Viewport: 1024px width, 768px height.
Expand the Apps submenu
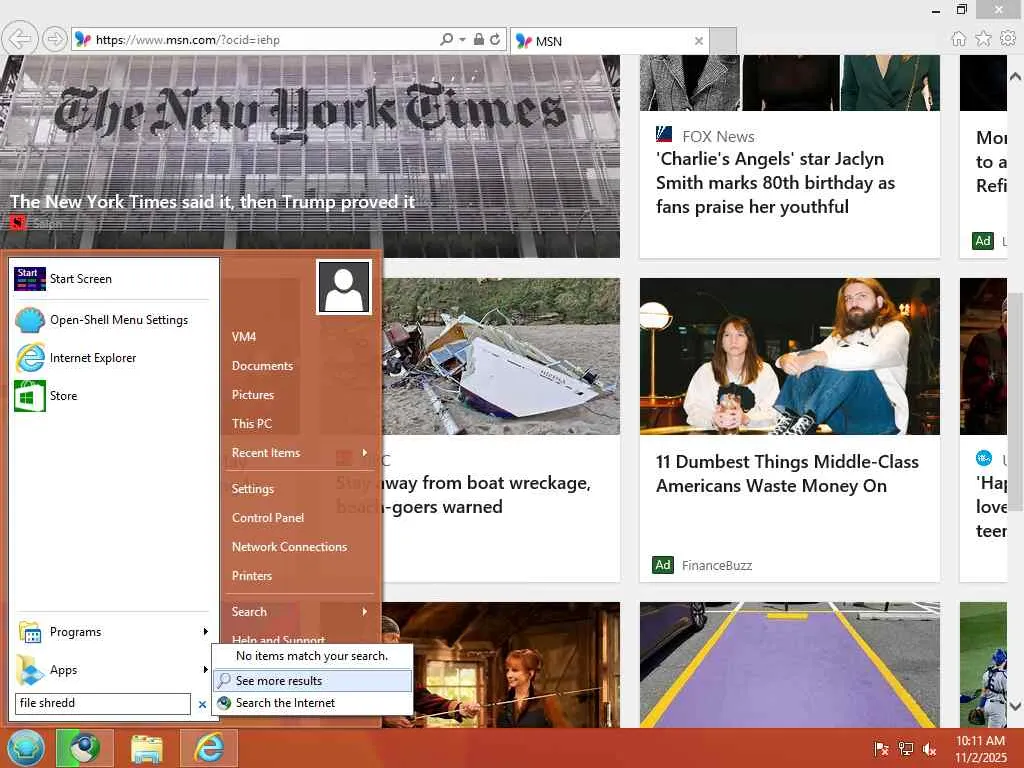(112, 670)
